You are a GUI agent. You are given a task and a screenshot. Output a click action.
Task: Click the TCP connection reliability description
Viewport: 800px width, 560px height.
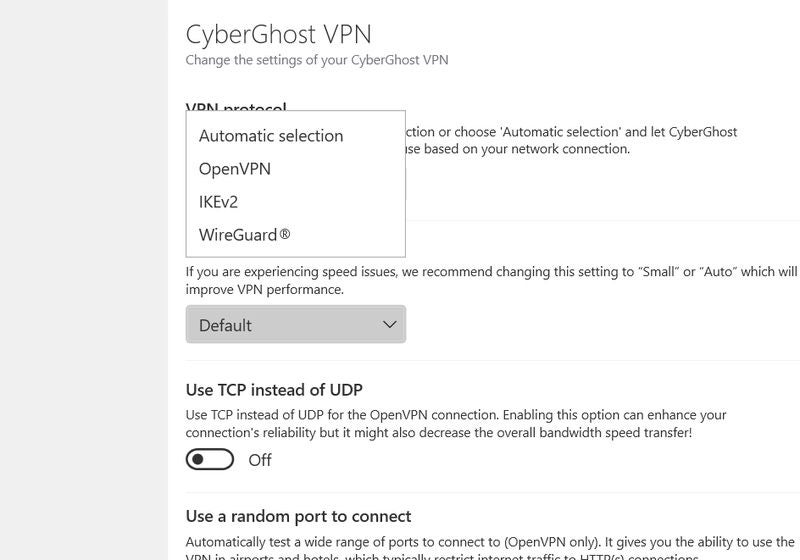point(456,423)
